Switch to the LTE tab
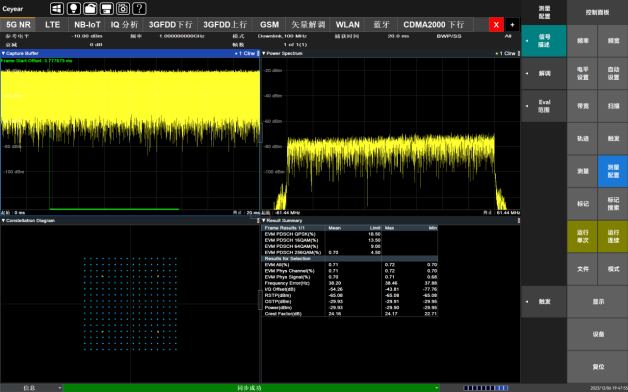This screenshot has height=392, width=628. click(x=52, y=25)
